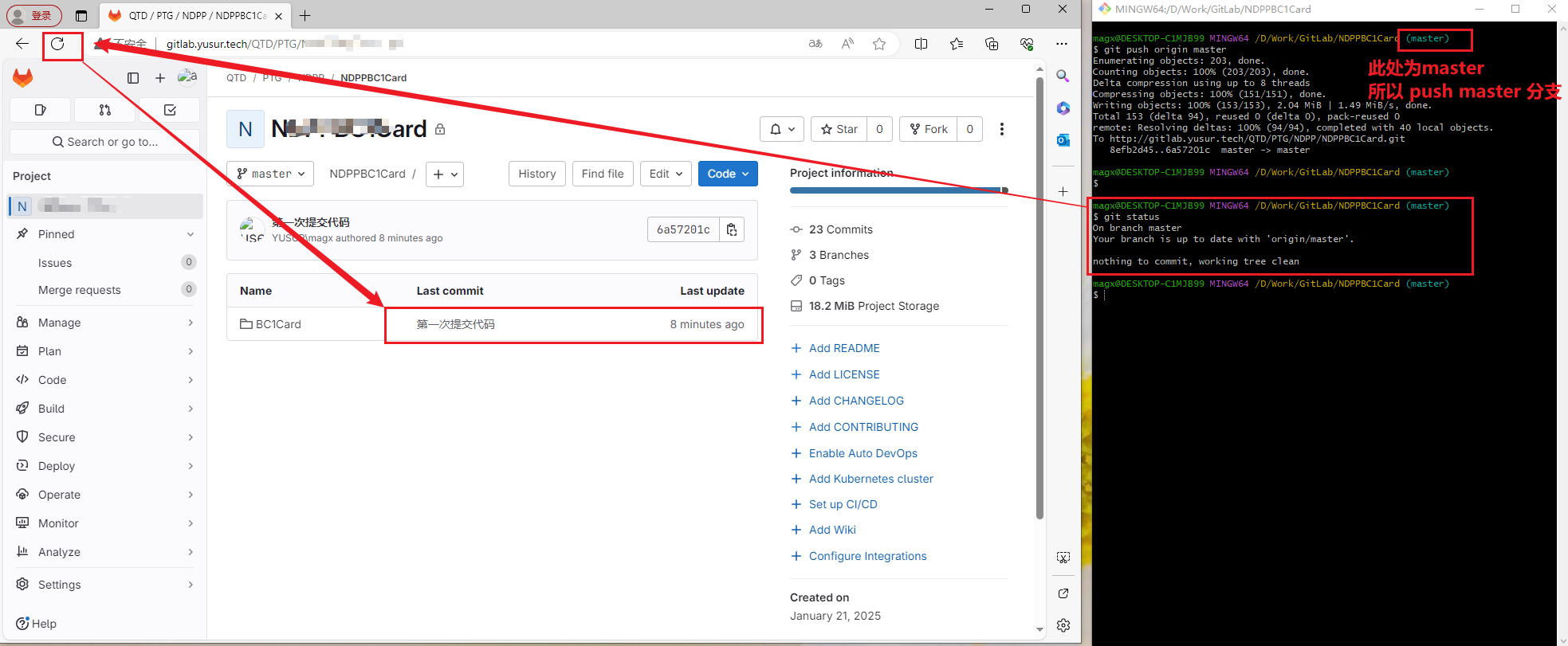The width and height of the screenshot is (1568, 646).
Task: Click the translate page icon in address bar
Action: 815,44
